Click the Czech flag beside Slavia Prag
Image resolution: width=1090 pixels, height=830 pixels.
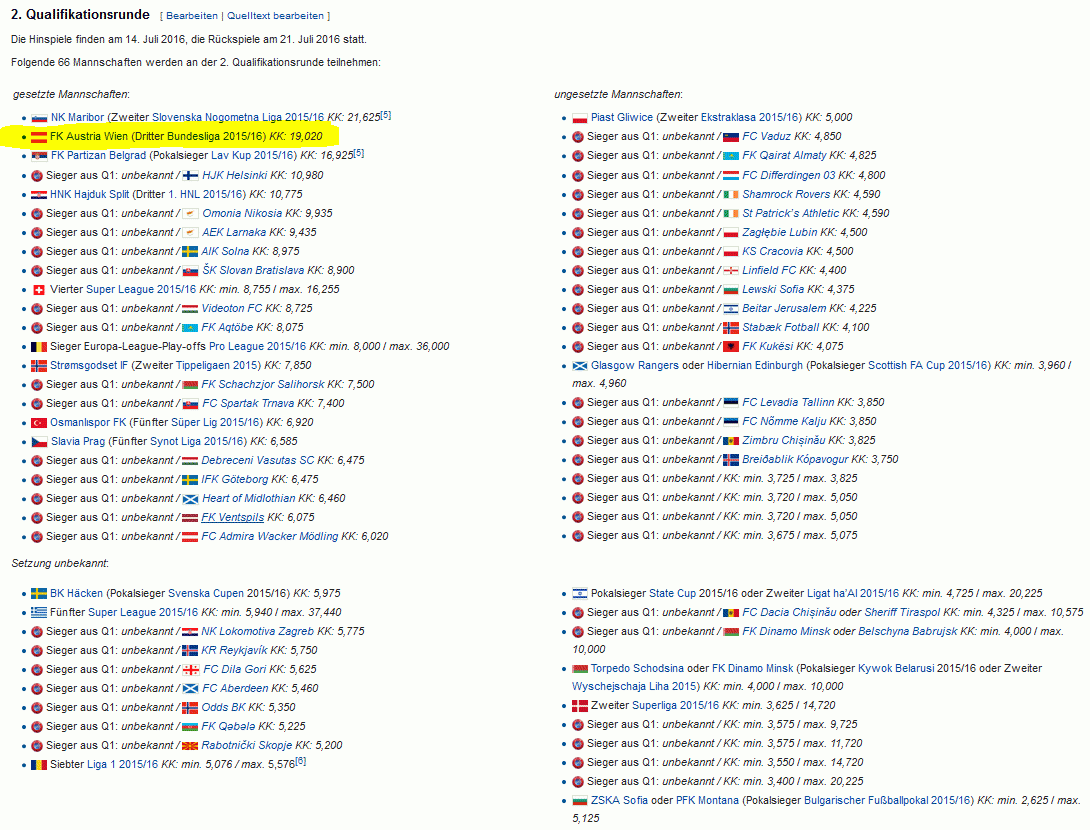click(x=39, y=441)
